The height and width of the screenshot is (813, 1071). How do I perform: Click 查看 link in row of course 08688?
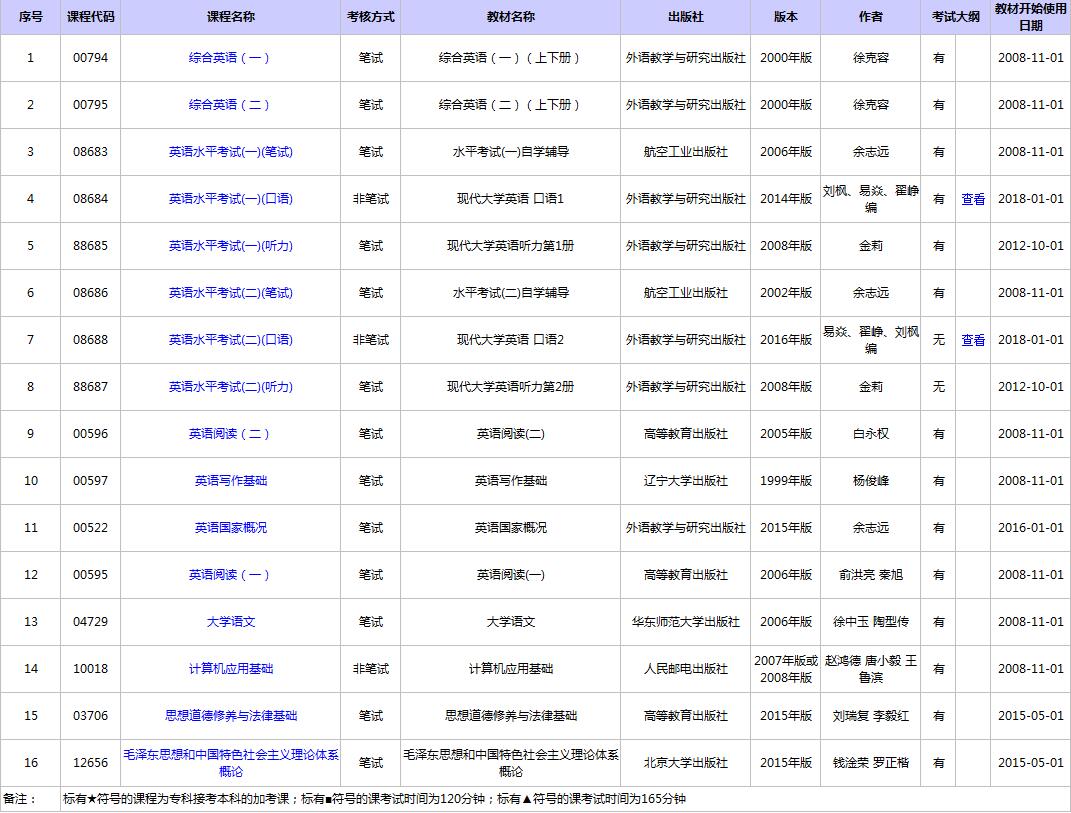tap(972, 340)
